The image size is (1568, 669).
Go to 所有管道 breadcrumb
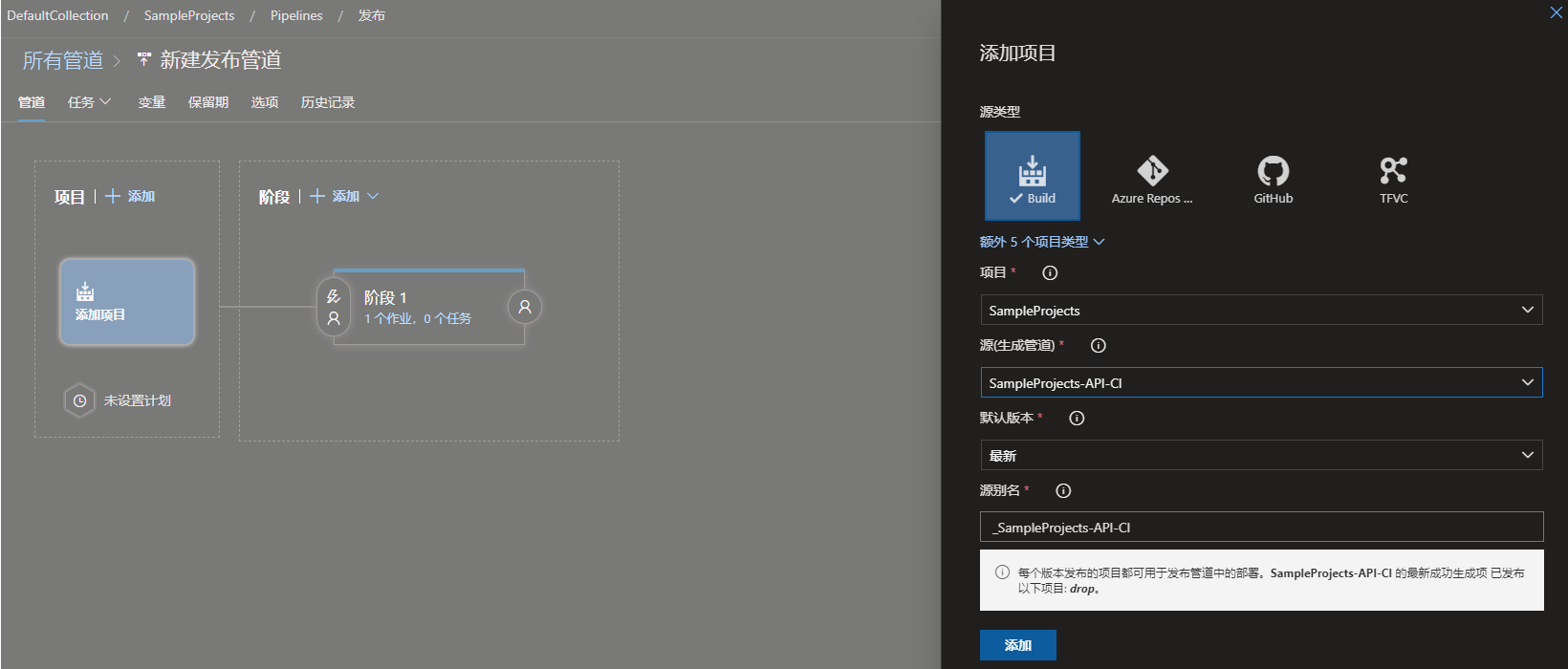[x=63, y=60]
